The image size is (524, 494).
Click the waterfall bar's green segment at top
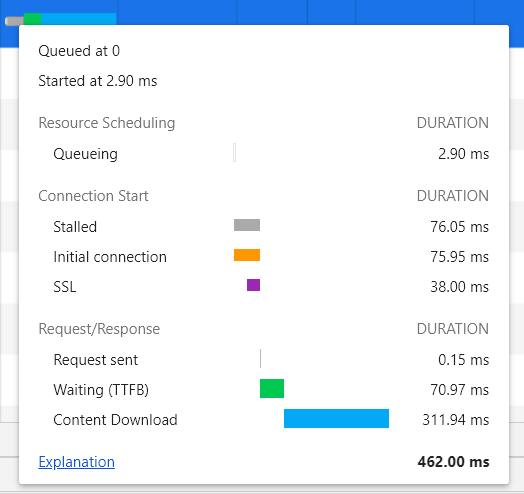[x=32, y=19]
